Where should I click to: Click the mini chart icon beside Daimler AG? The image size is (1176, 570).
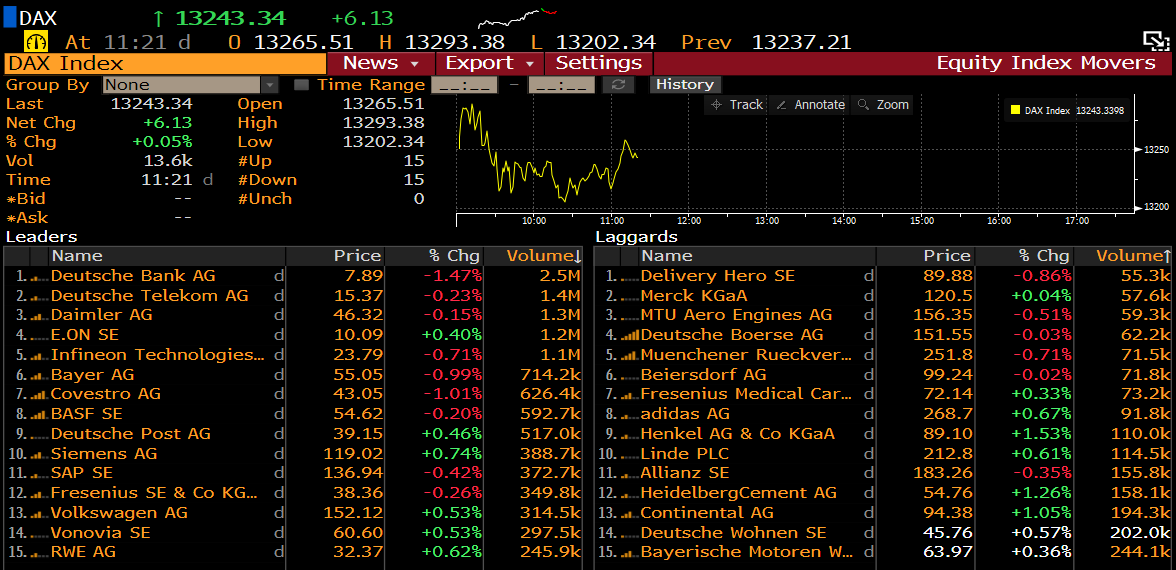(39, 316)
